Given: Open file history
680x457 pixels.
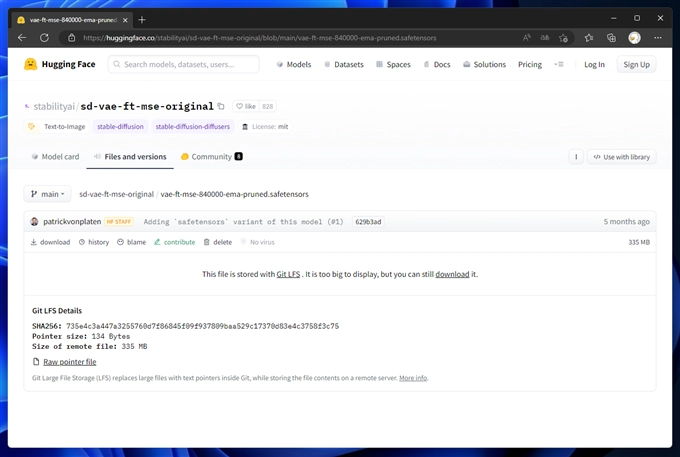Looking at the screenshot, I should (94, 242).
